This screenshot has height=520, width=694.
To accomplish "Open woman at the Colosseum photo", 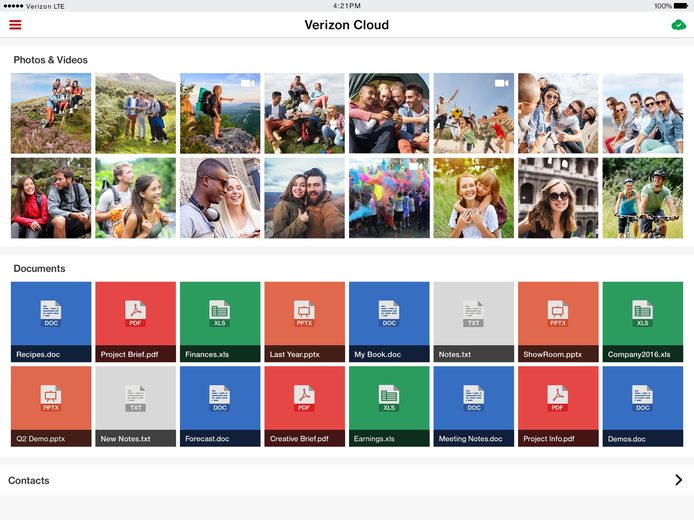I will tap(558, 198).
